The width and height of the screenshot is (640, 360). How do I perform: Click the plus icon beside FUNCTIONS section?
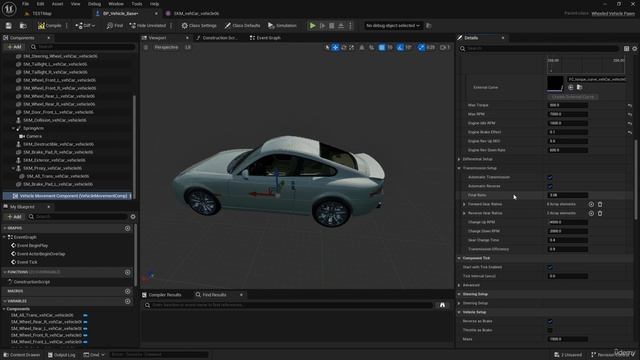coord(127,272)
